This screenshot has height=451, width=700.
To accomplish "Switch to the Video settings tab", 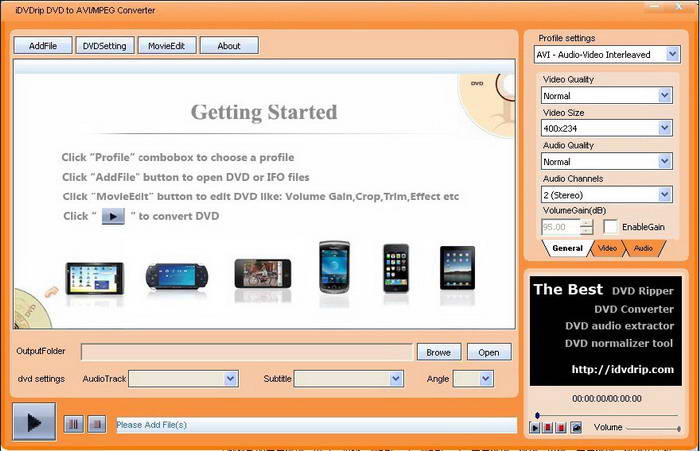I will pyautogui.click(x=607, y=248).
